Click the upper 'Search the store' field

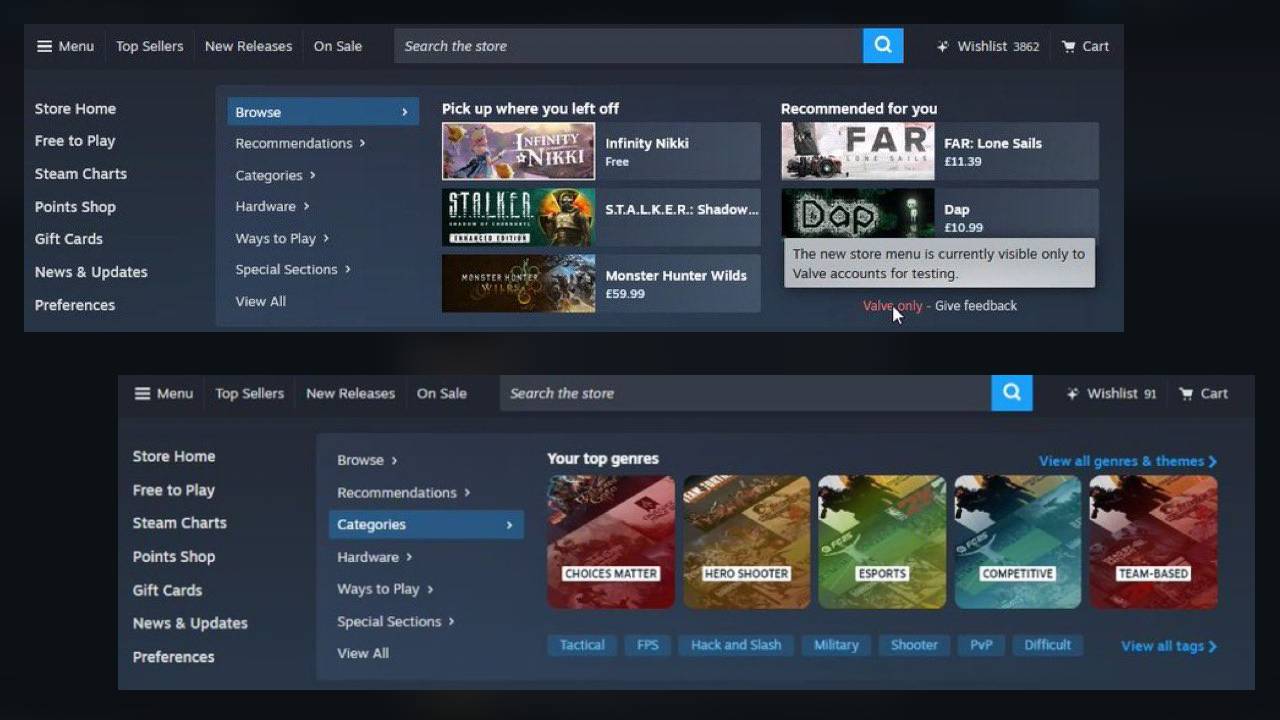pyautogui.click(x=628, y=45)
